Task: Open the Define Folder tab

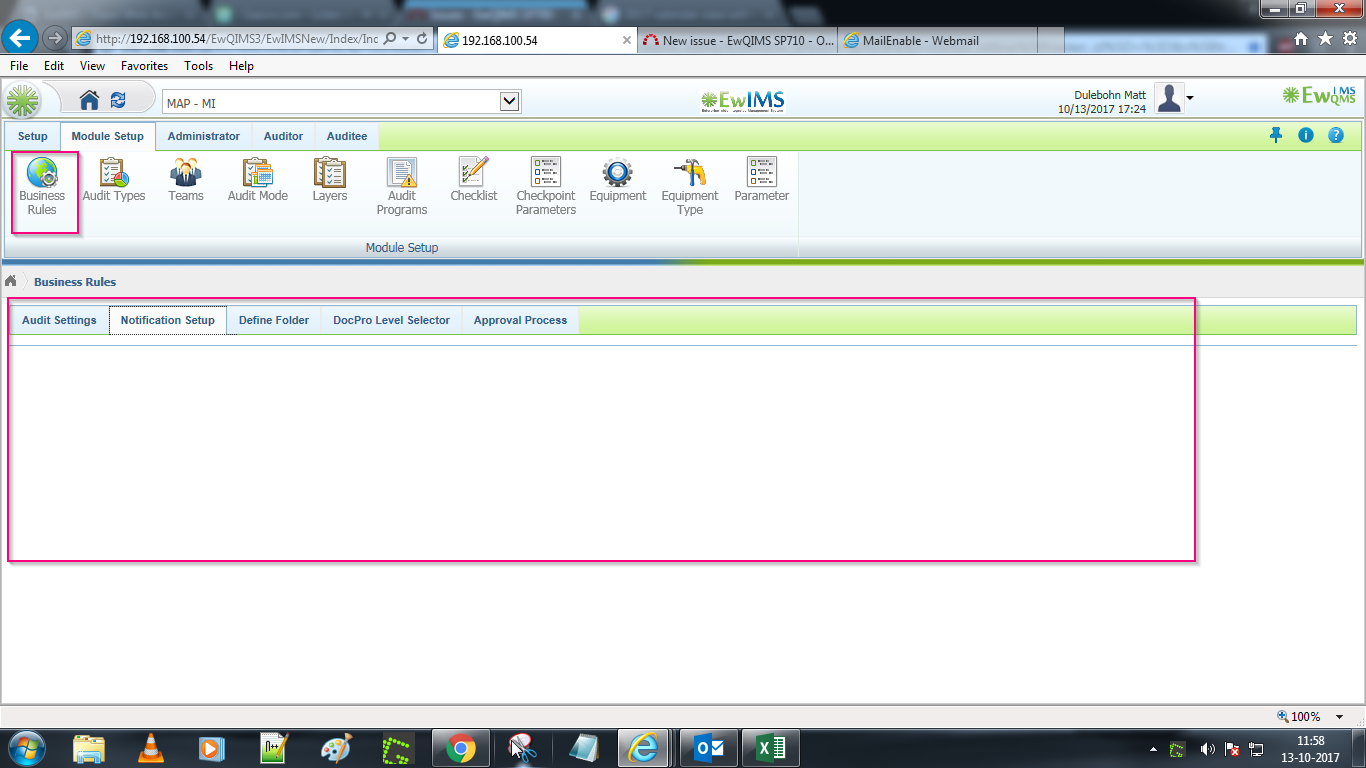Action: (274, 320)
